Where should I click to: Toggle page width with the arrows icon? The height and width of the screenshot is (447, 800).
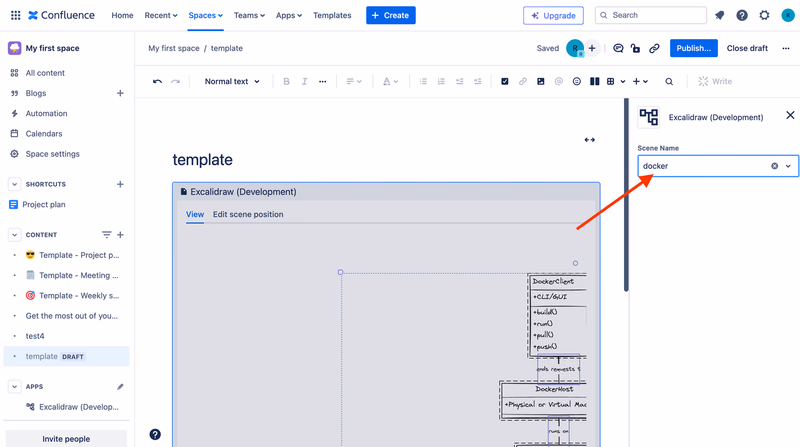coord(589,140)
